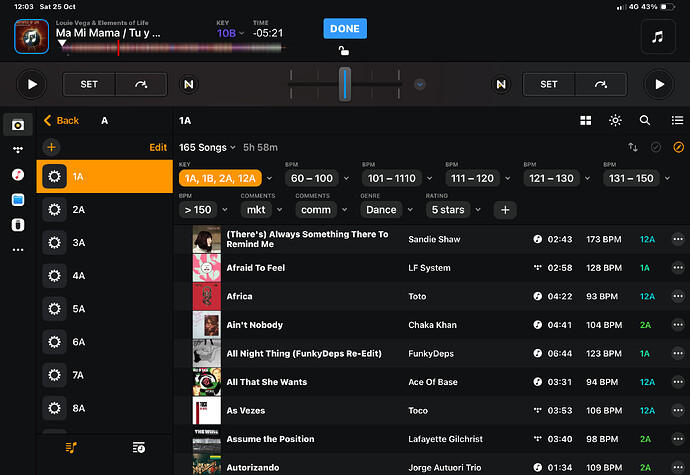Toggle the 131 – 150 BPM filter
690x475 pixels.
pos(631,178)
